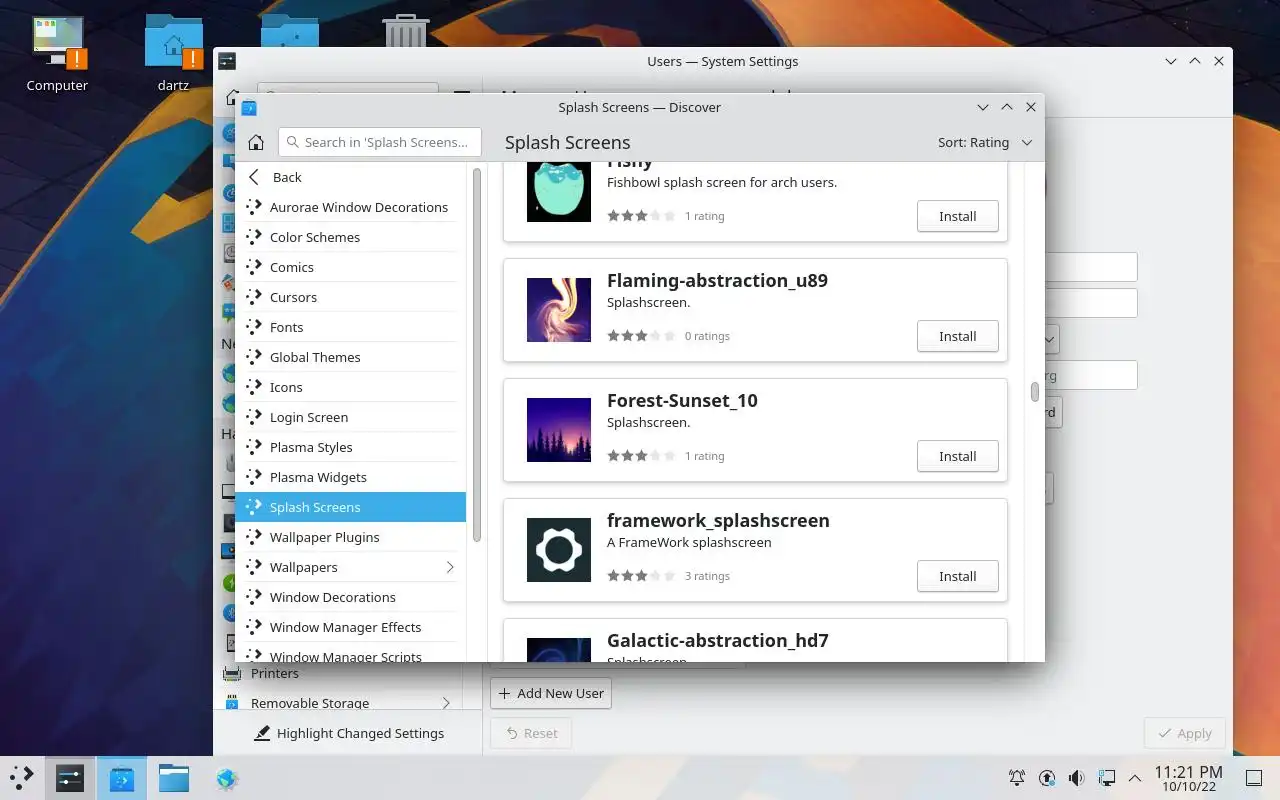Open the framework_splashscreen gear thumbnail
This screenshot has width=1280, height=800.
coord(559,550)
